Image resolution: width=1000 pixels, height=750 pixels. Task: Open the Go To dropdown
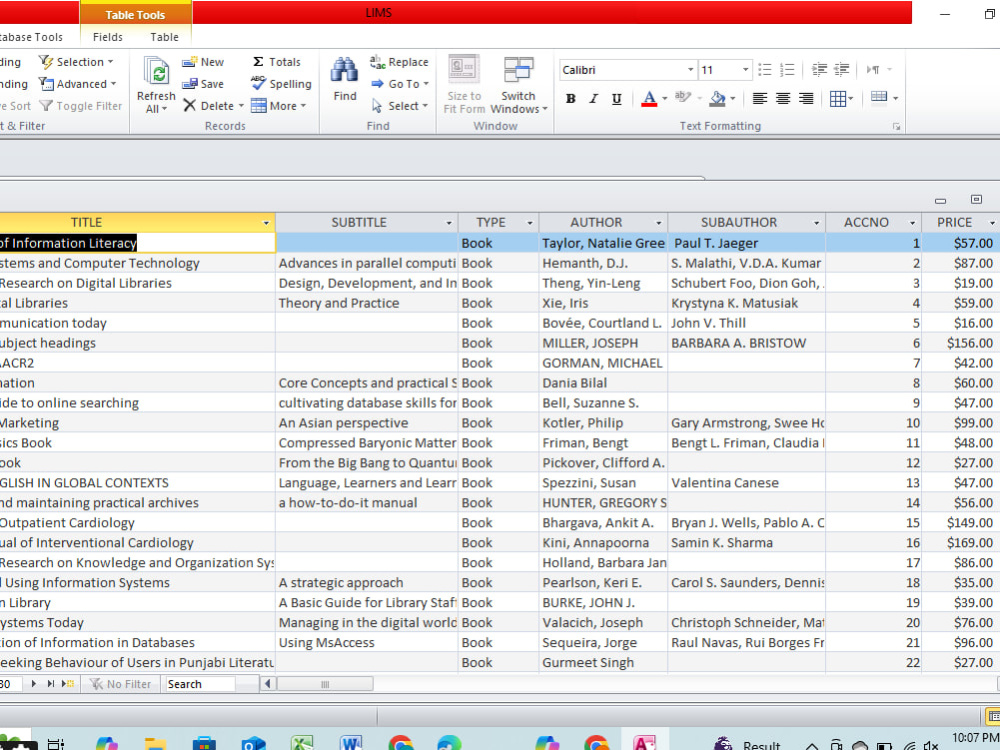pos(400,84)
